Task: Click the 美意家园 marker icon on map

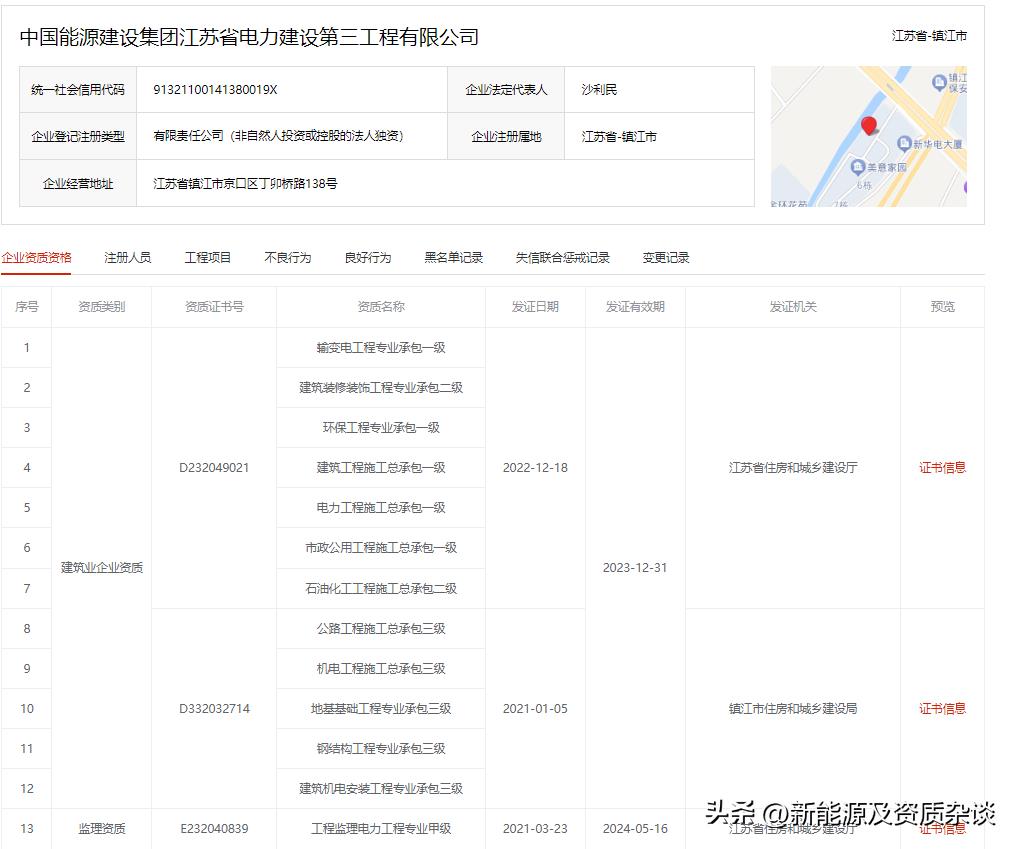Action: click(856, 168)
